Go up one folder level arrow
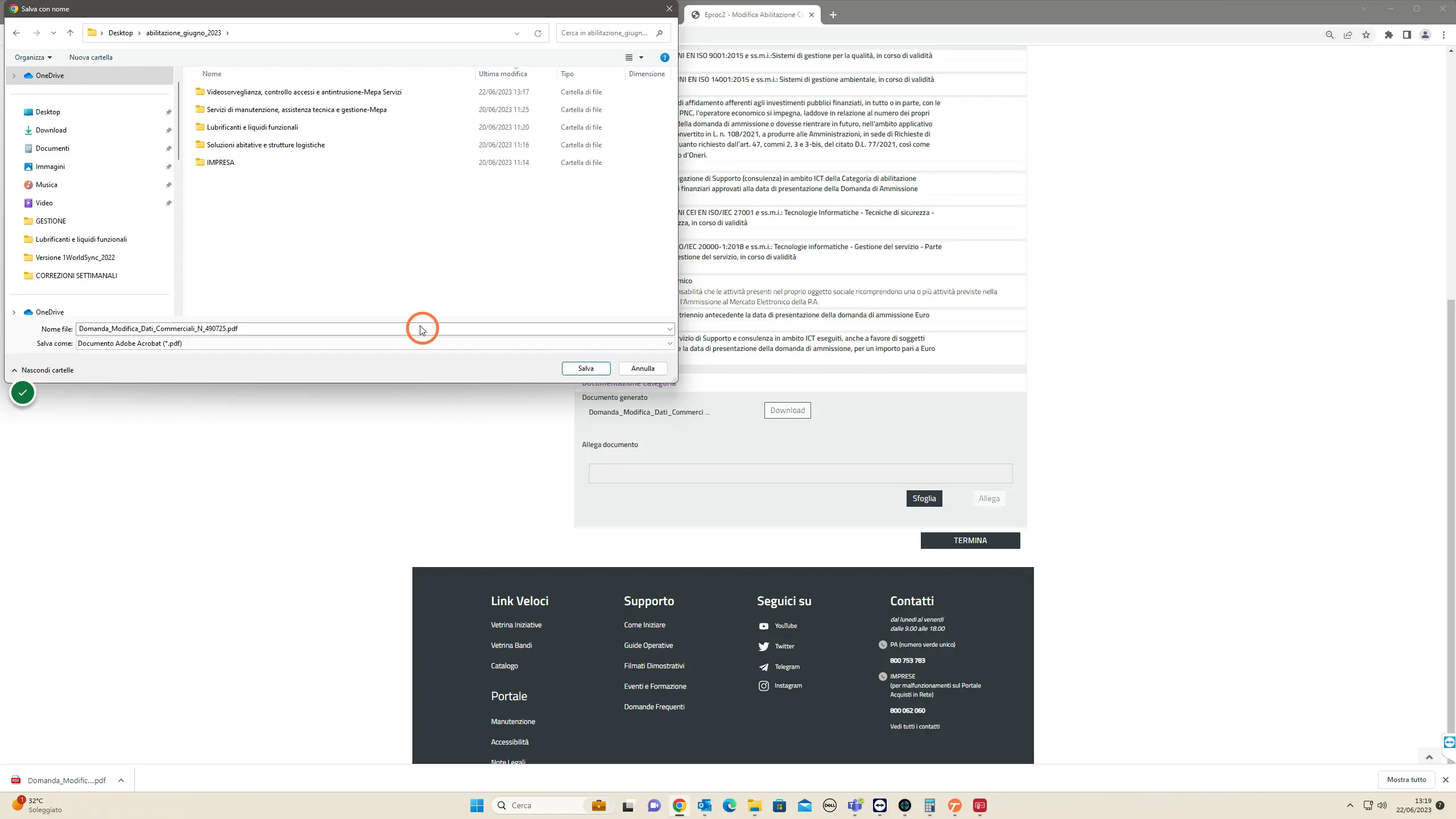 click(x=70, y=33)
